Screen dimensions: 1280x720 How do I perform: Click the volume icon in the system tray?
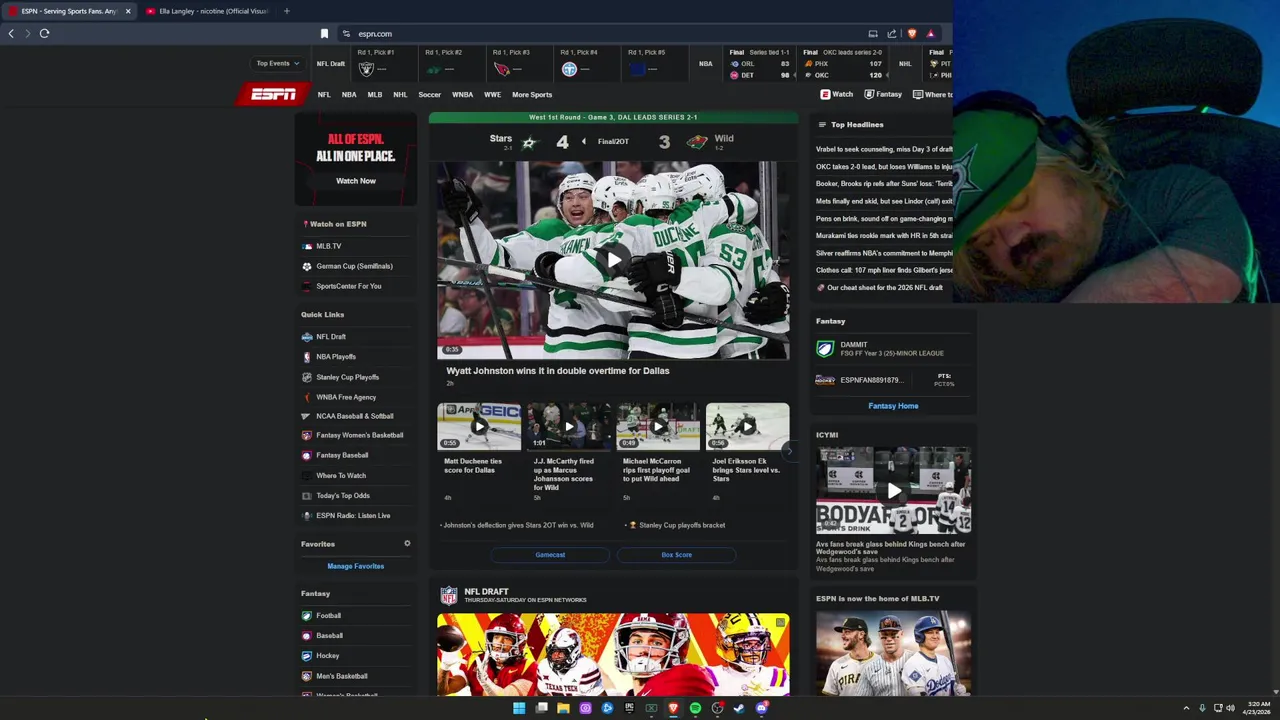coord(1230,708)
